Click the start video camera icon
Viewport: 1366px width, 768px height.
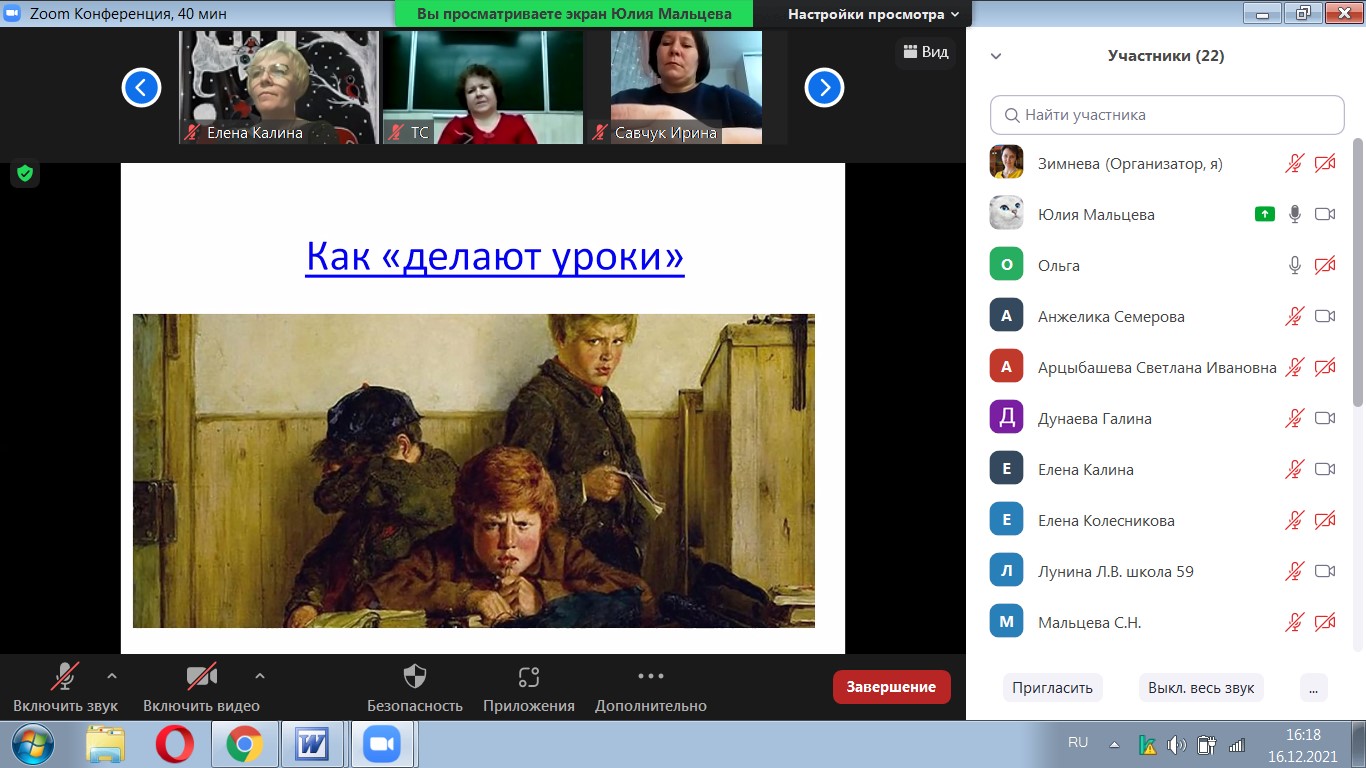point(201,677)
